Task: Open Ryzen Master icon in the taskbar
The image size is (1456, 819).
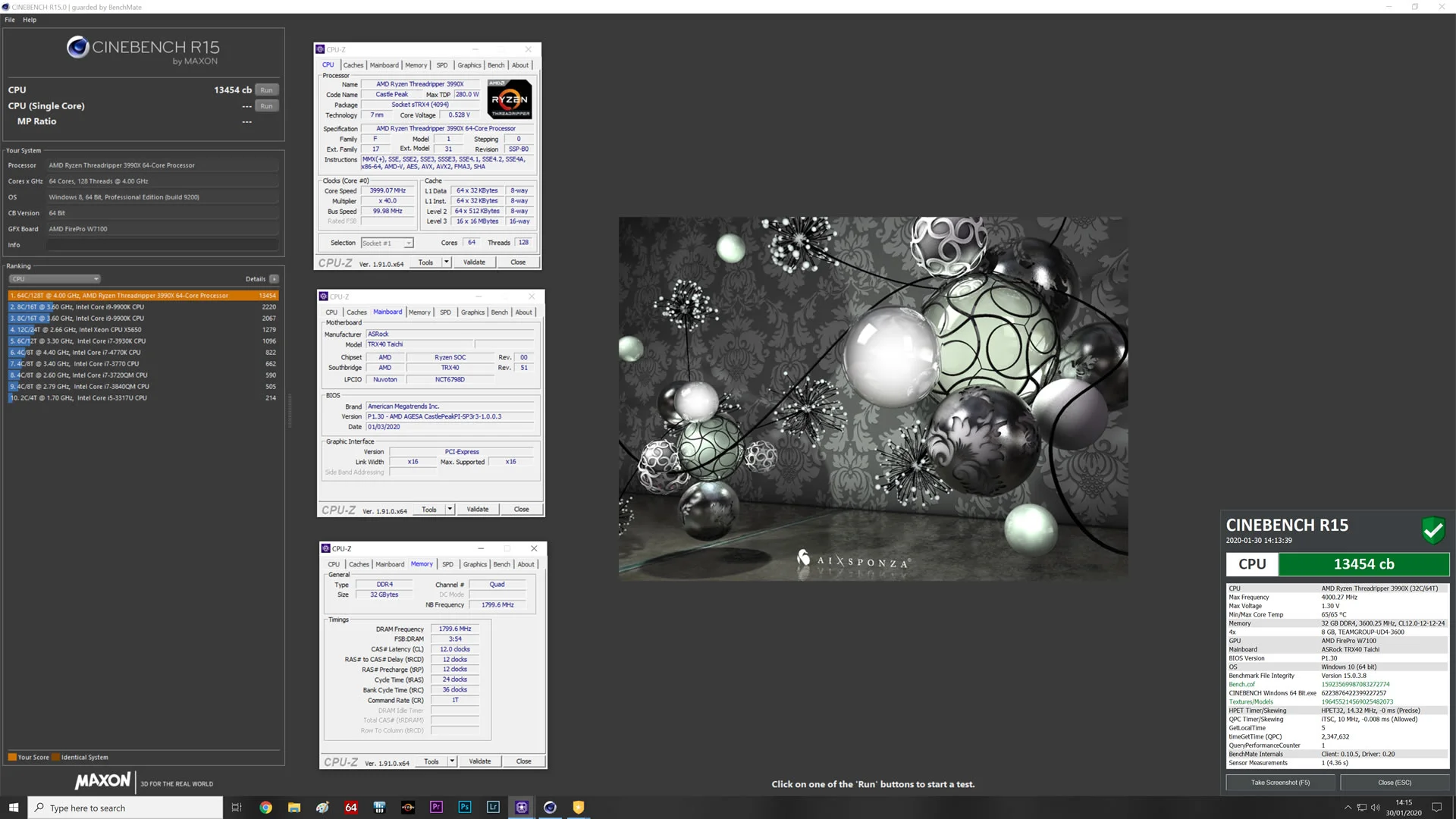Action: click(x=408, y=808)
